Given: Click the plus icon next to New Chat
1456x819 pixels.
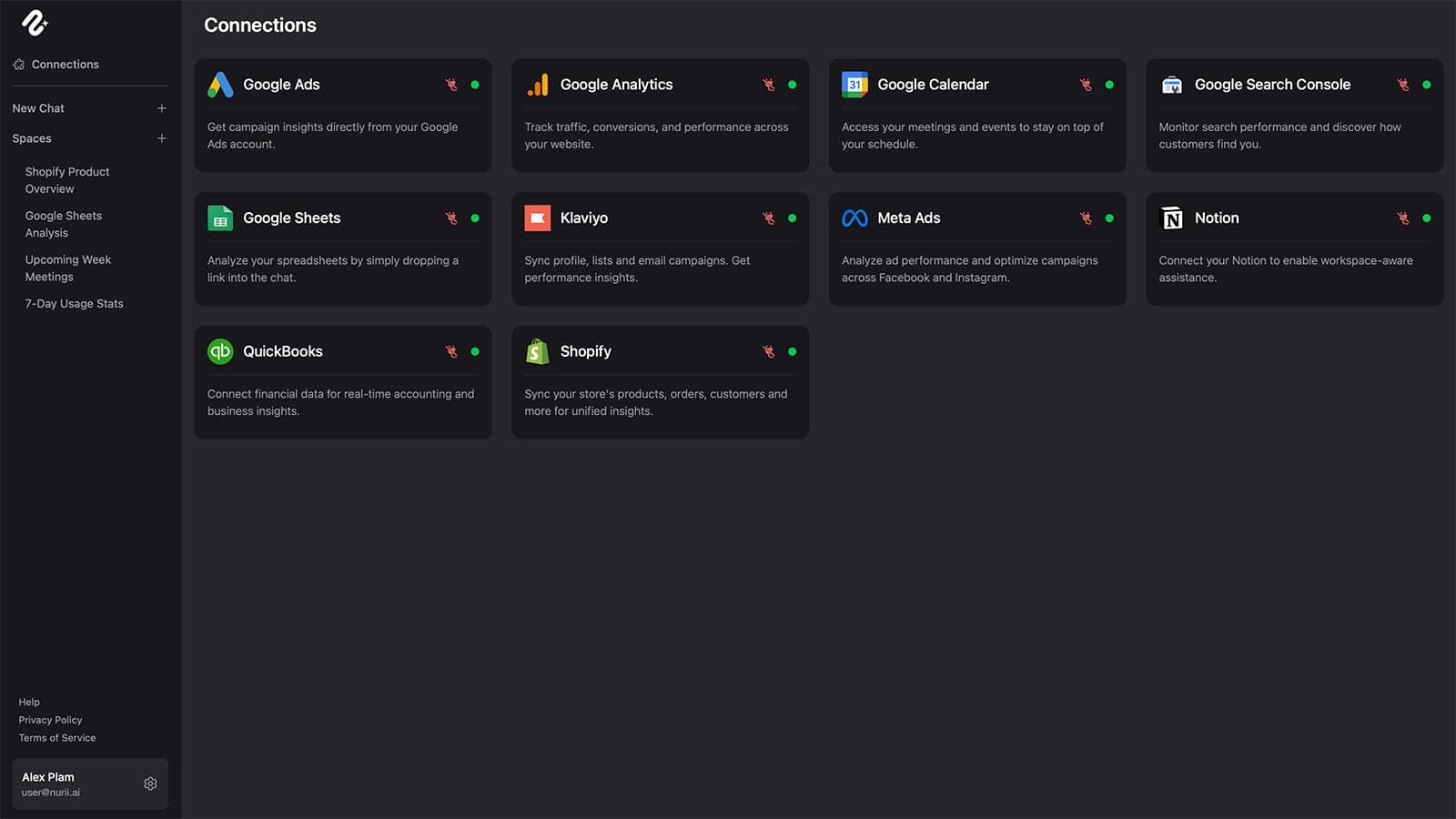Looking at the screenshot, I should tap(162, 108).
